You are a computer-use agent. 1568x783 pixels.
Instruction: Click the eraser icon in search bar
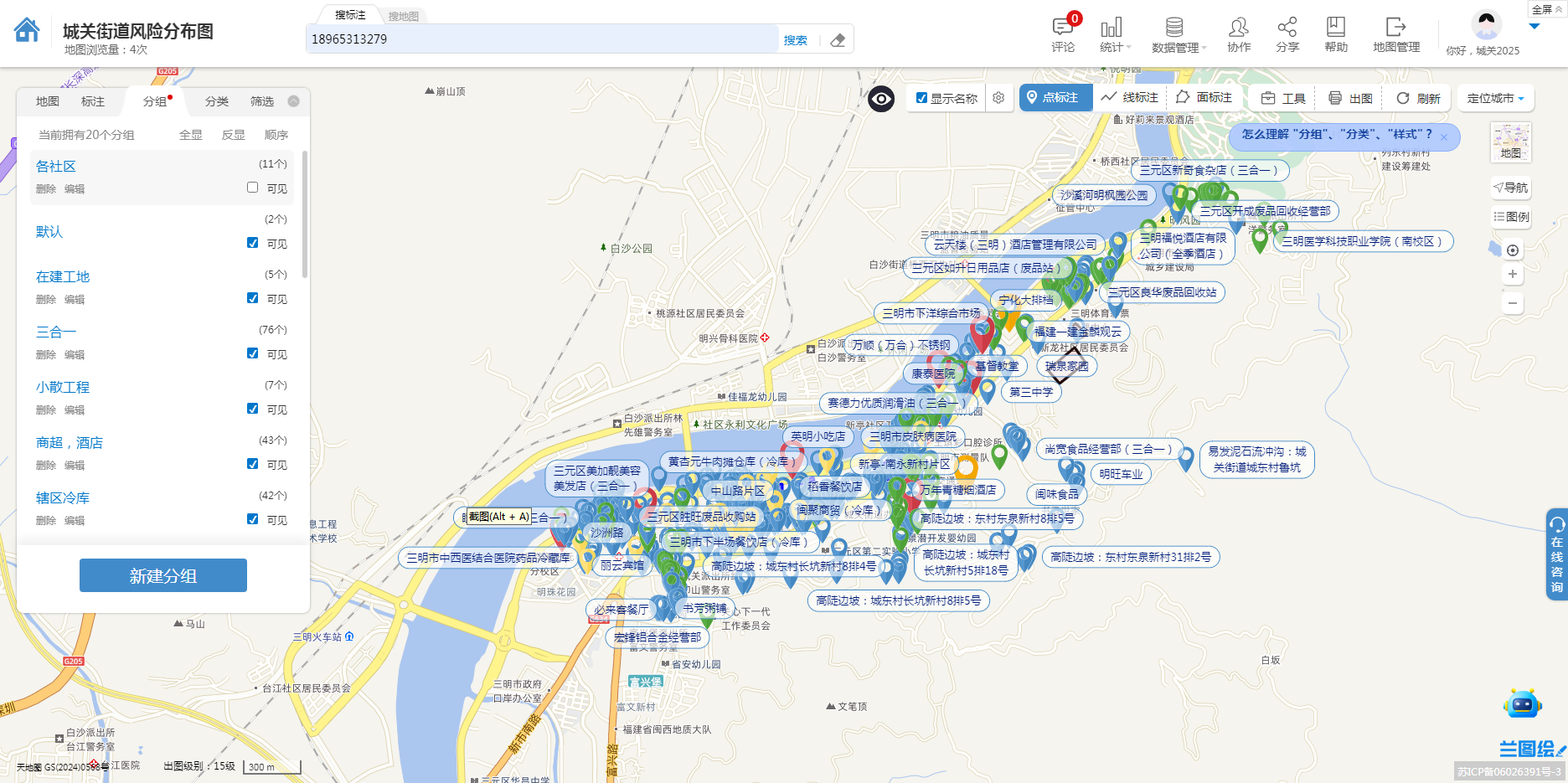(837, 40)
